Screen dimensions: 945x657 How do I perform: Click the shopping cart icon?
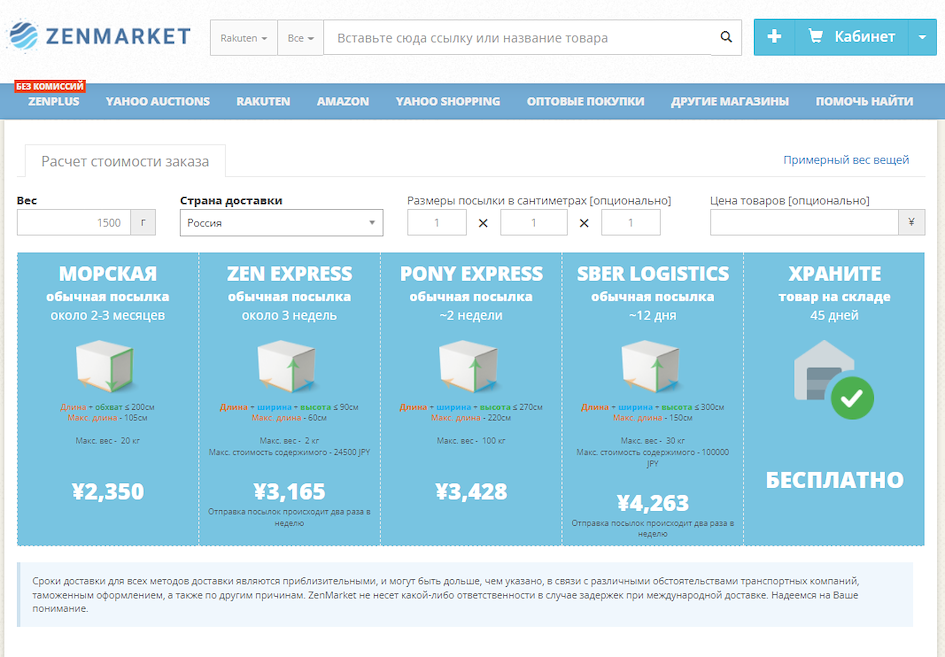click(x=815, y=37)
